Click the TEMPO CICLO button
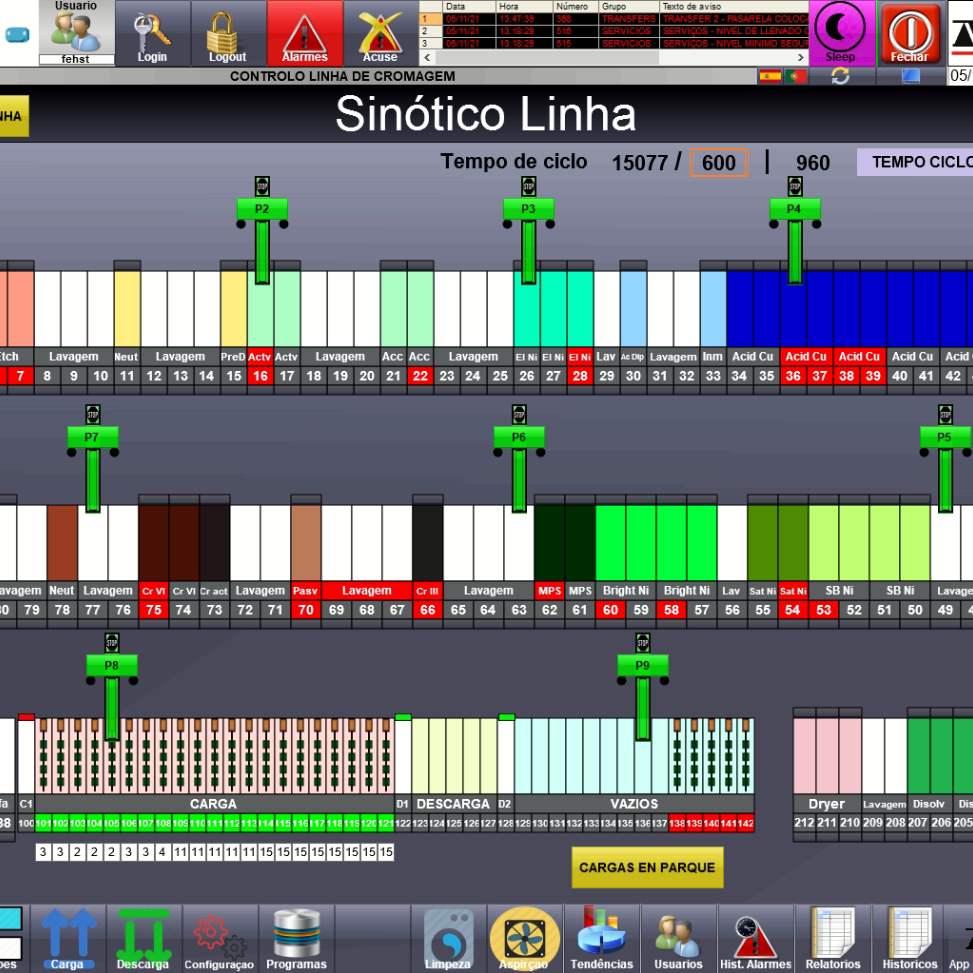Image resolution: width=973 pixels, height=973 pixels. click(x=915, y=162)
